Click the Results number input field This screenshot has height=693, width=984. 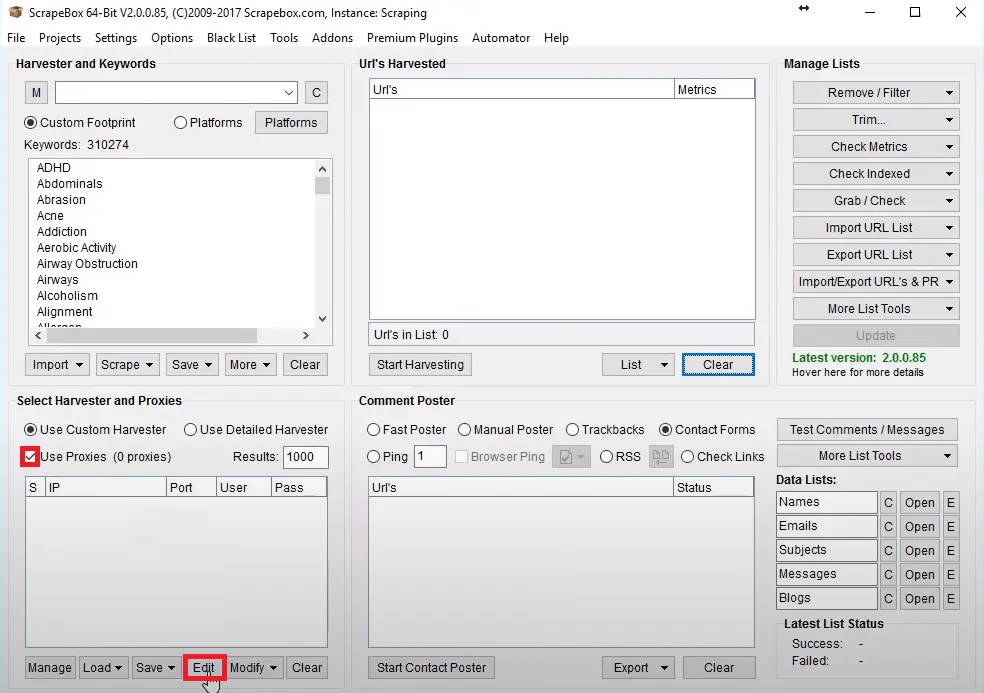pos(305,457)
